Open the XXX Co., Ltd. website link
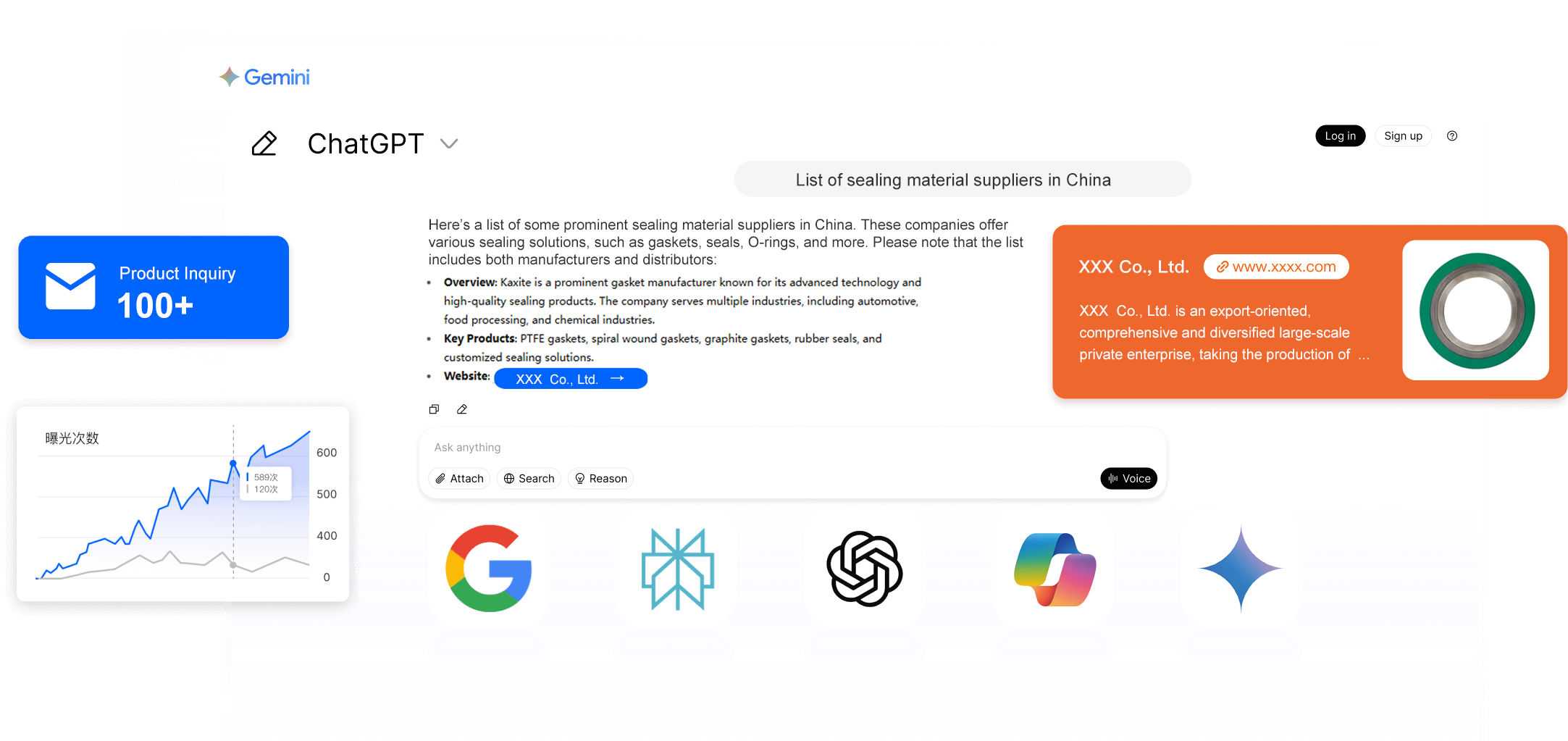This screenshot has width=1568, height=741. click(x=571, y=379)
